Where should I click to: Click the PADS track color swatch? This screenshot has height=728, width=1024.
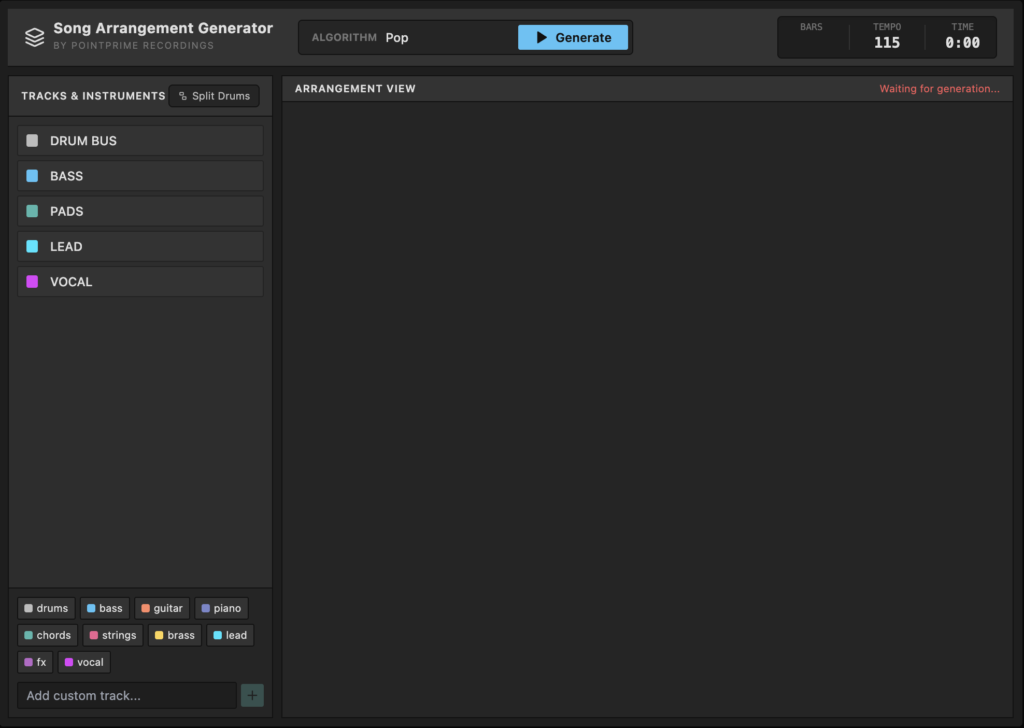32,211
